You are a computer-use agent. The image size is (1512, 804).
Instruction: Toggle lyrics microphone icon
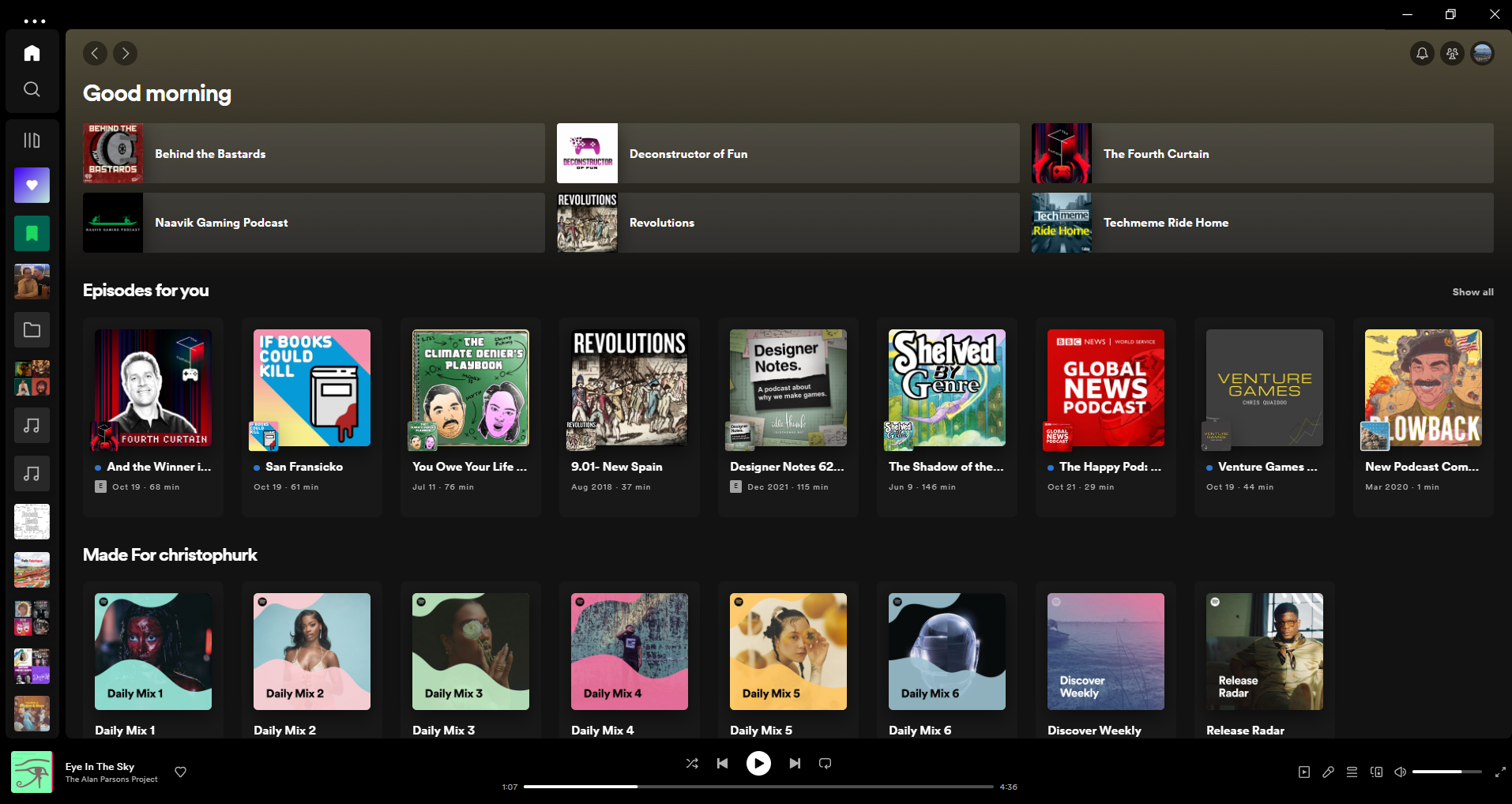pyautogui.click(x=1328, y=772)
